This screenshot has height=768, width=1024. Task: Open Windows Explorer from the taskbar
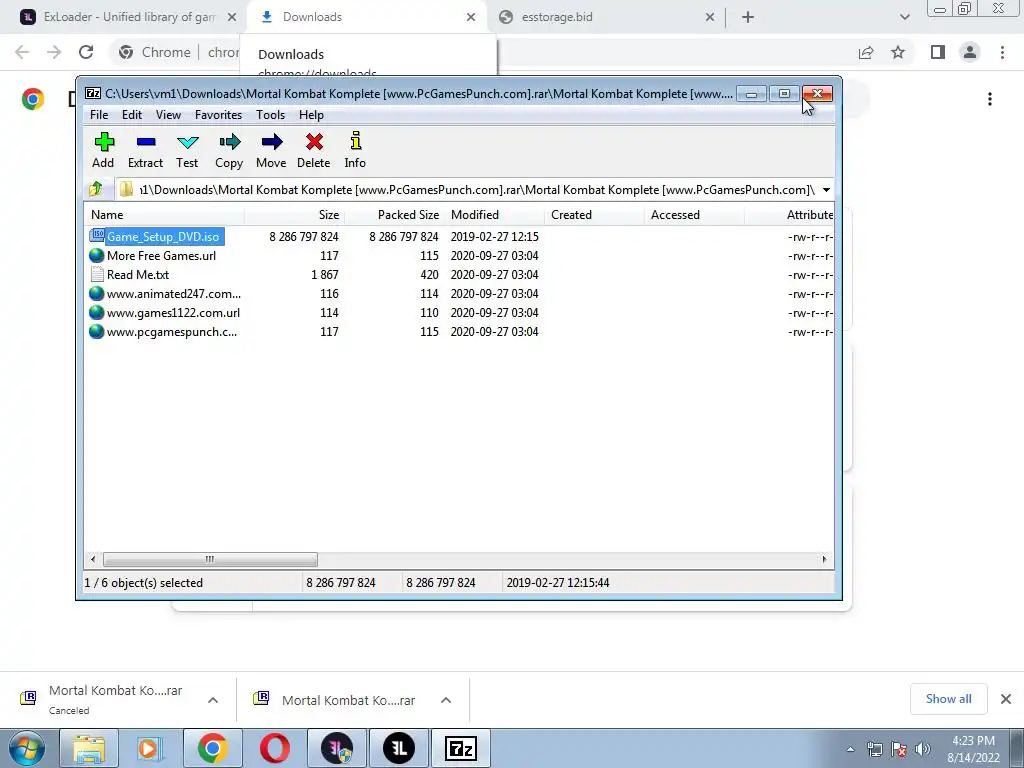89,748
